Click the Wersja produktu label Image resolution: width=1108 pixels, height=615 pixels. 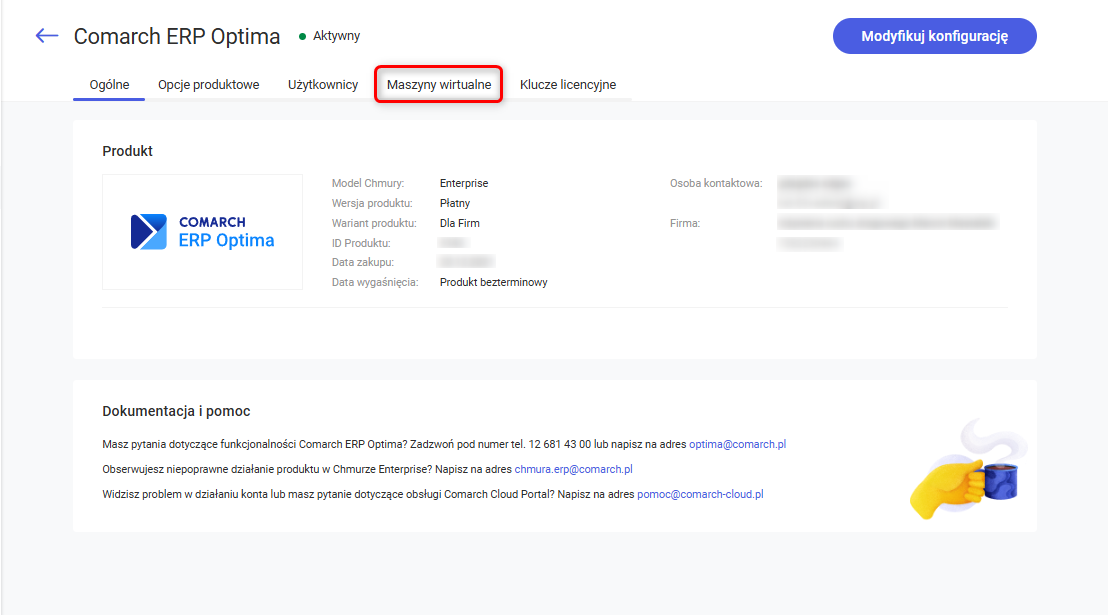(x=372, y=203)
